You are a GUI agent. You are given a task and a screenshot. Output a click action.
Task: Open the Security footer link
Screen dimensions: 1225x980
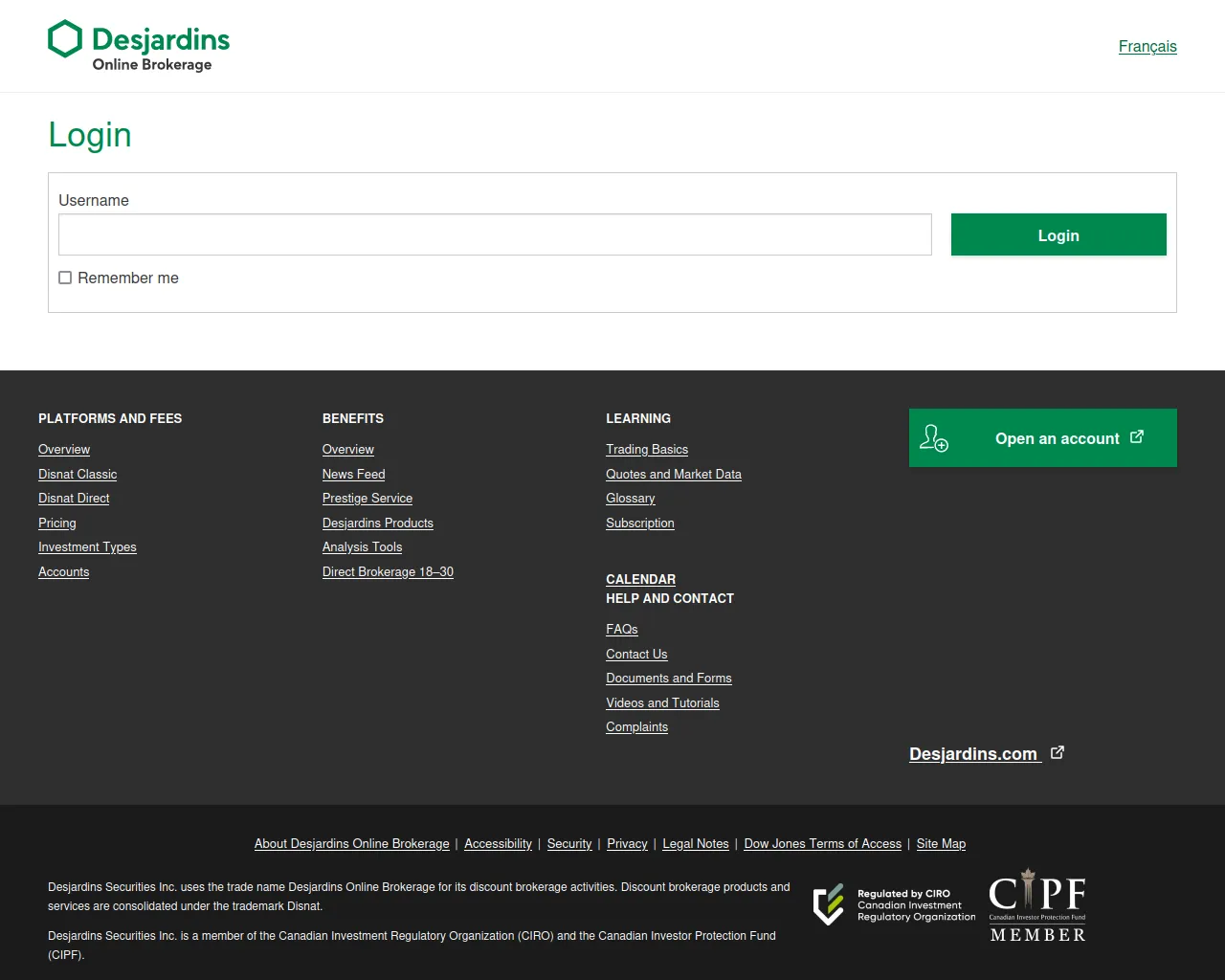tap(569, 843)
